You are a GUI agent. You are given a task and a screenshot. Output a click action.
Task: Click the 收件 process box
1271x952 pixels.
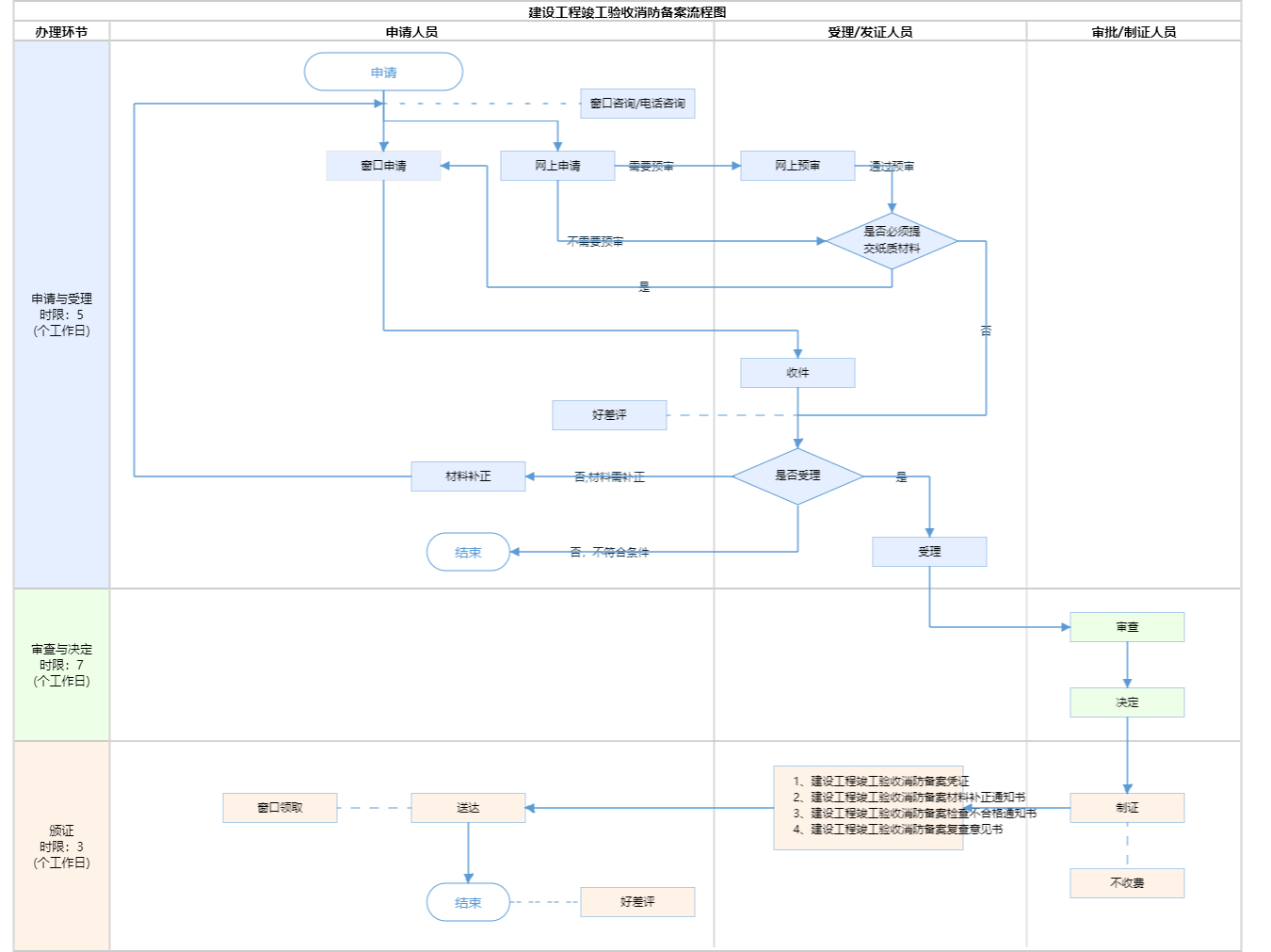pyautogui.click(x=797, y=373)
